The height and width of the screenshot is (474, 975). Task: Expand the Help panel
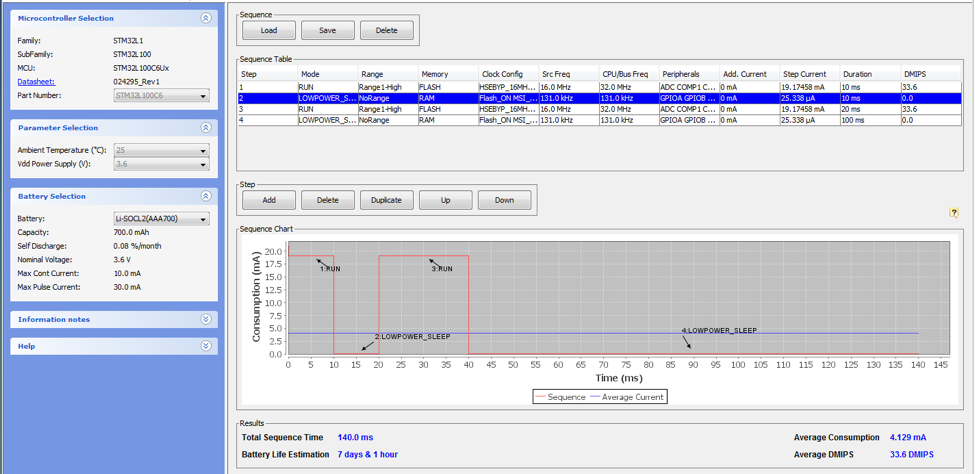click(206, 346)
